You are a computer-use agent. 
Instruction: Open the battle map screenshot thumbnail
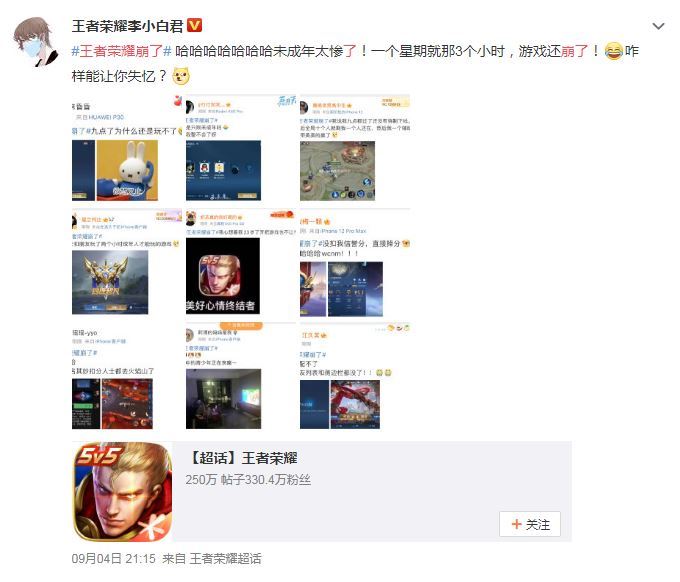click(355, 147)
